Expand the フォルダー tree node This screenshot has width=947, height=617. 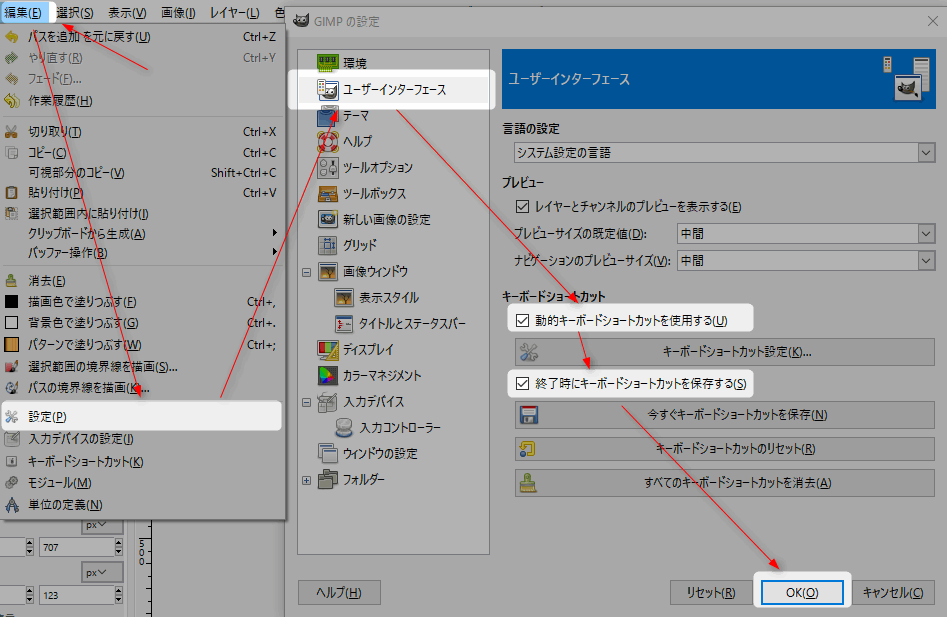point(307,481)
